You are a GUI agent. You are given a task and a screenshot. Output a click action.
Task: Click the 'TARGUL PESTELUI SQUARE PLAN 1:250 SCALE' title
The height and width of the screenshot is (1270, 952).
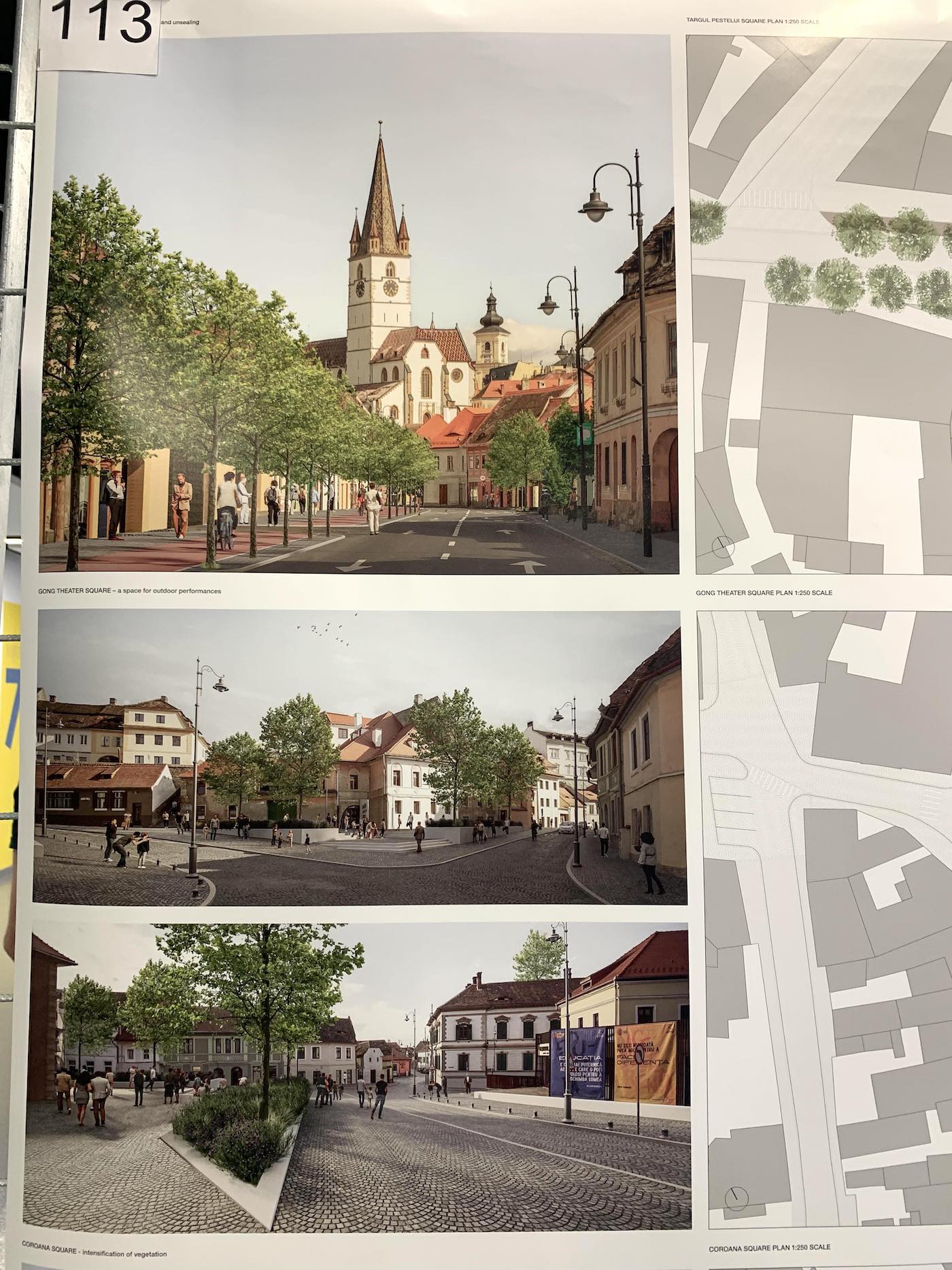point(753,22)
